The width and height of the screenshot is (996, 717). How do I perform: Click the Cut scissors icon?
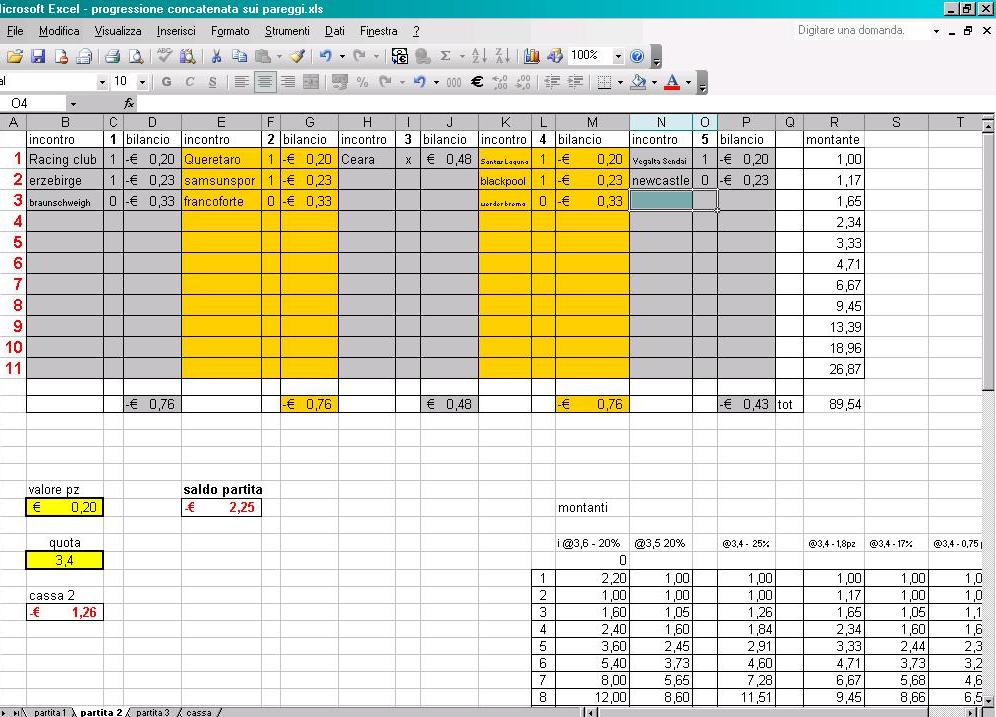(216, 57)
